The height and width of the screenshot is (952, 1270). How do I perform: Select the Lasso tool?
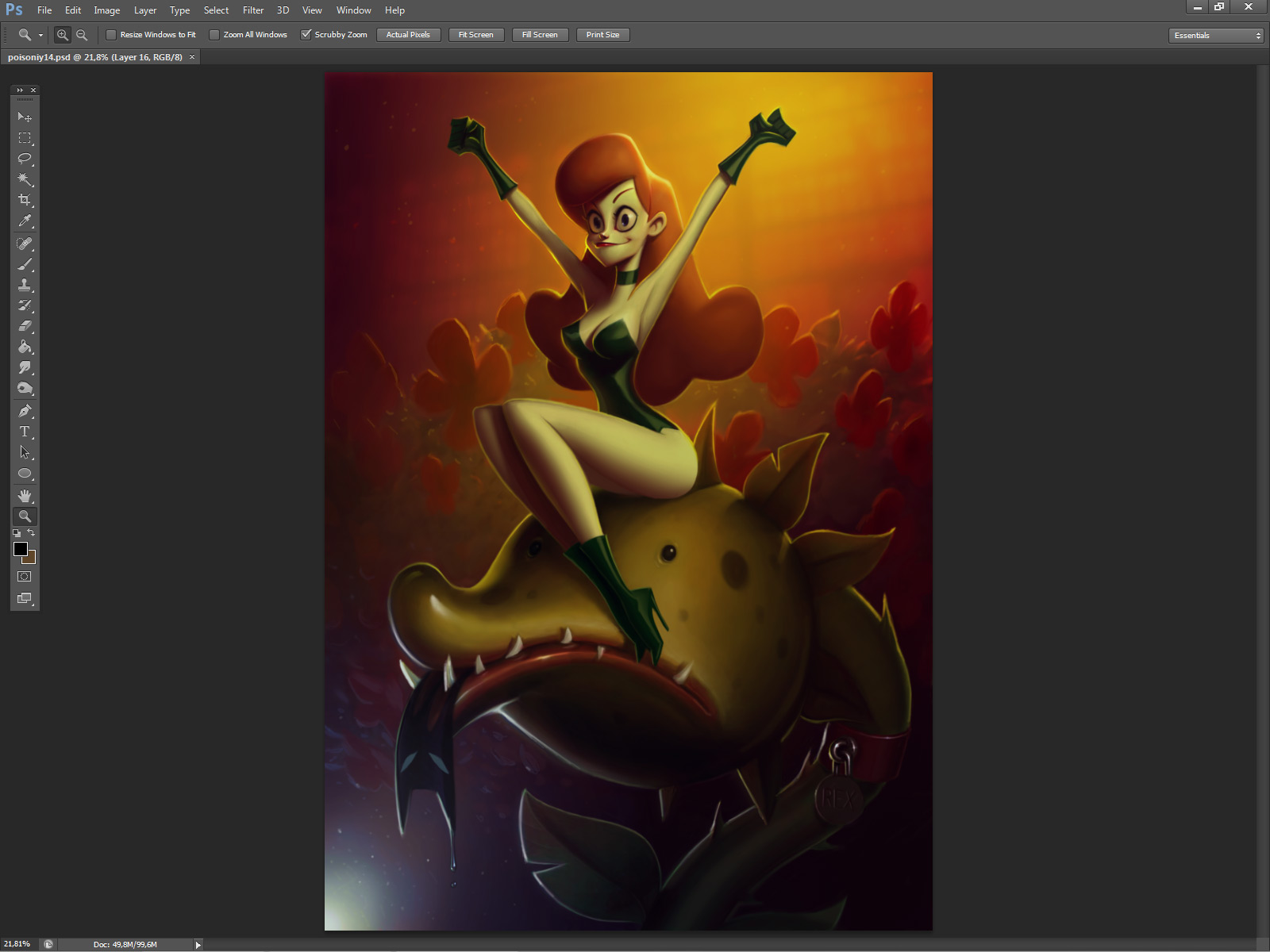coord(25,159)
